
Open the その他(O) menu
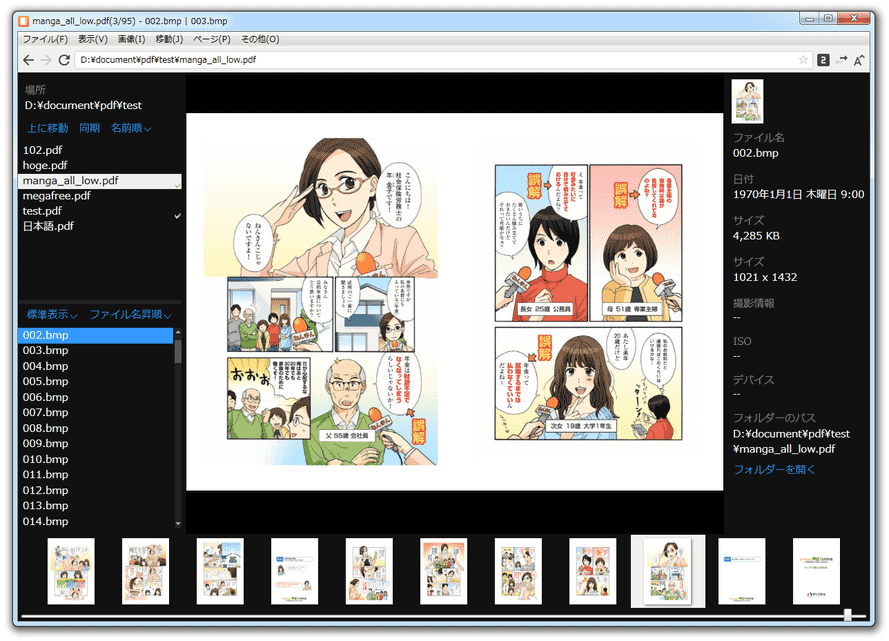(260, 39)
